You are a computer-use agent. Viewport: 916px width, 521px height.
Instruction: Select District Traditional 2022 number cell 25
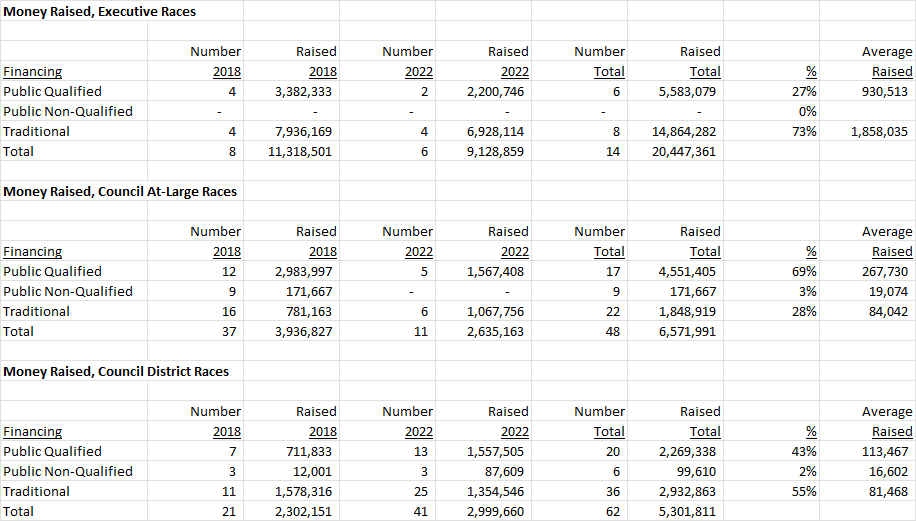pos(421,492)
